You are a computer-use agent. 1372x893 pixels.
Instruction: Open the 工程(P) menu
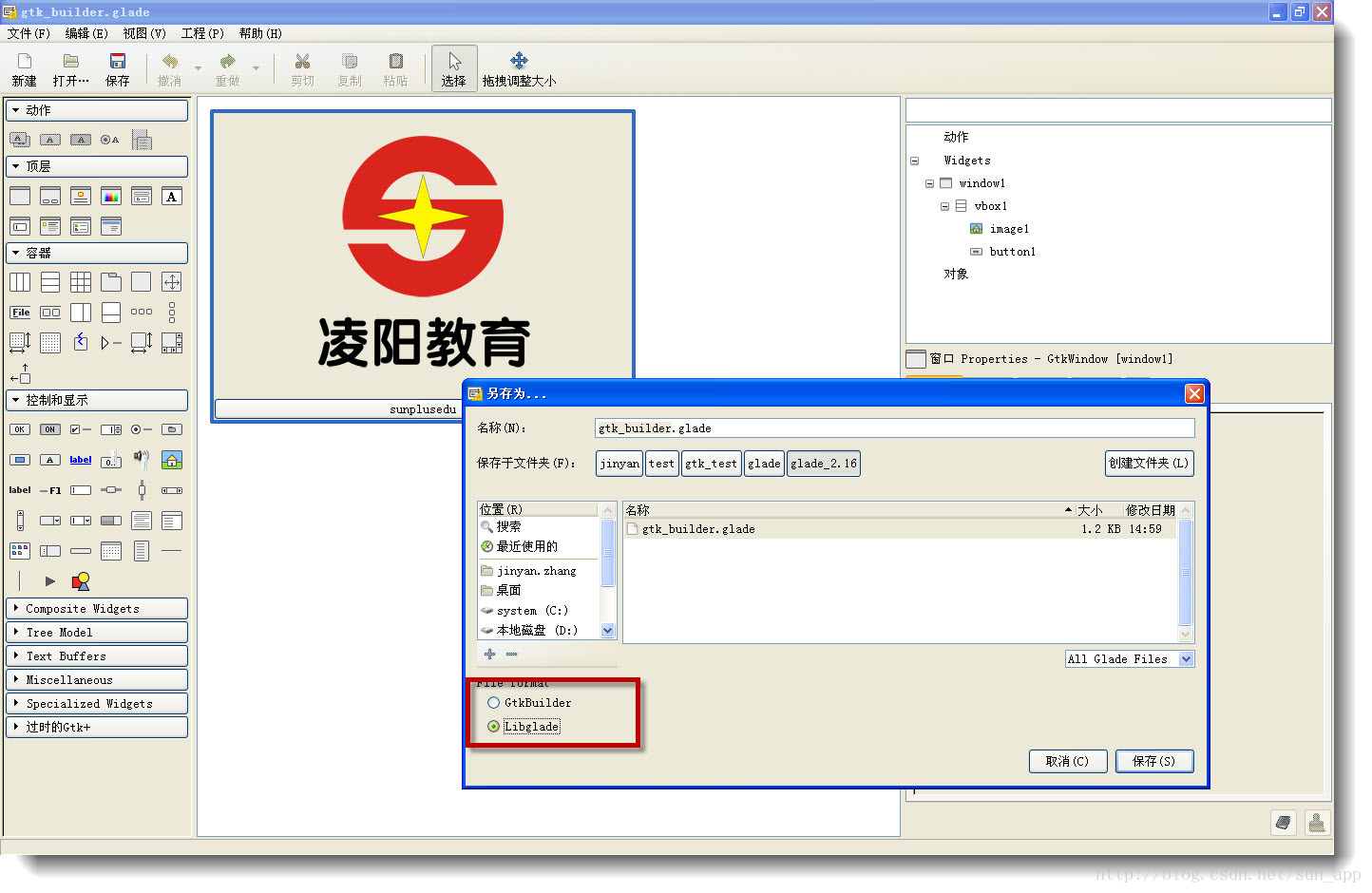pos(202,33)
